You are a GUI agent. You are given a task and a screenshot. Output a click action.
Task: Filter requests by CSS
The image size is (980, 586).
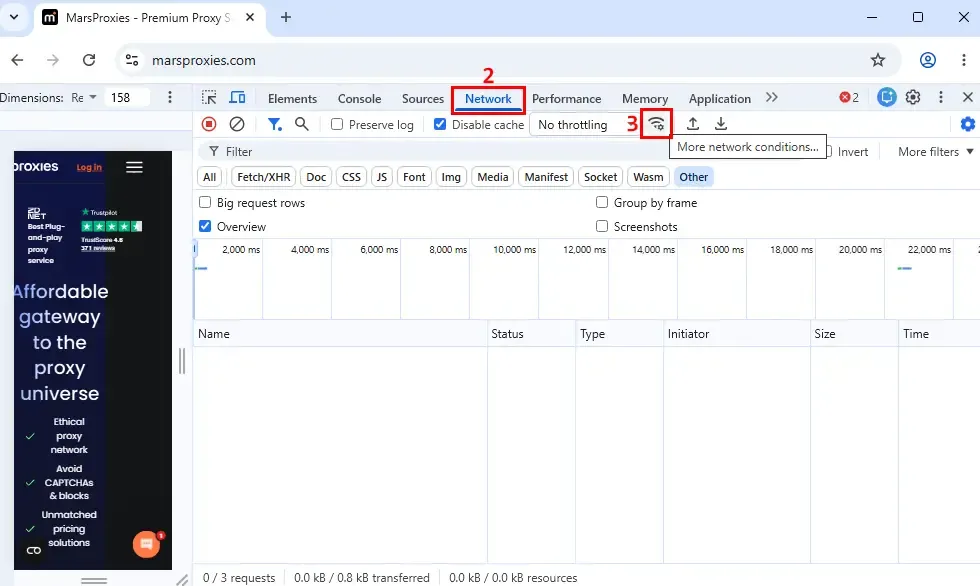351,177
